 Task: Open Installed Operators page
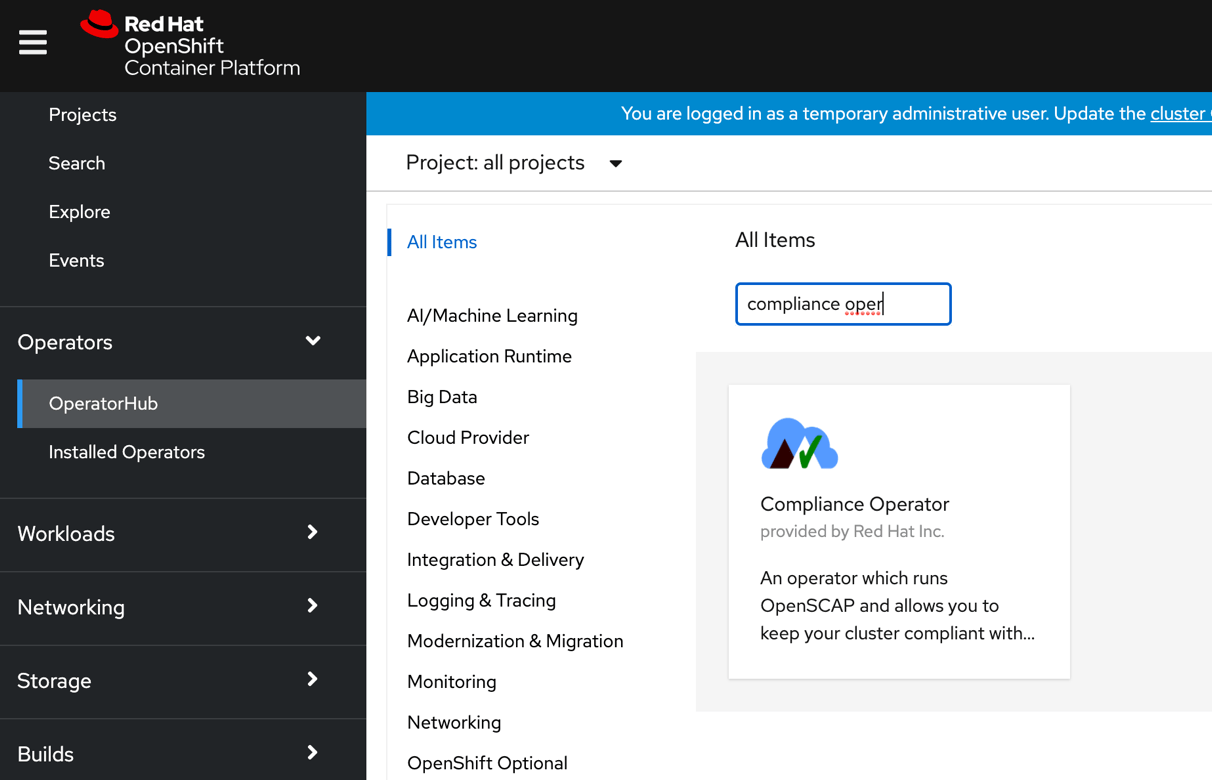tap(127, 452)
